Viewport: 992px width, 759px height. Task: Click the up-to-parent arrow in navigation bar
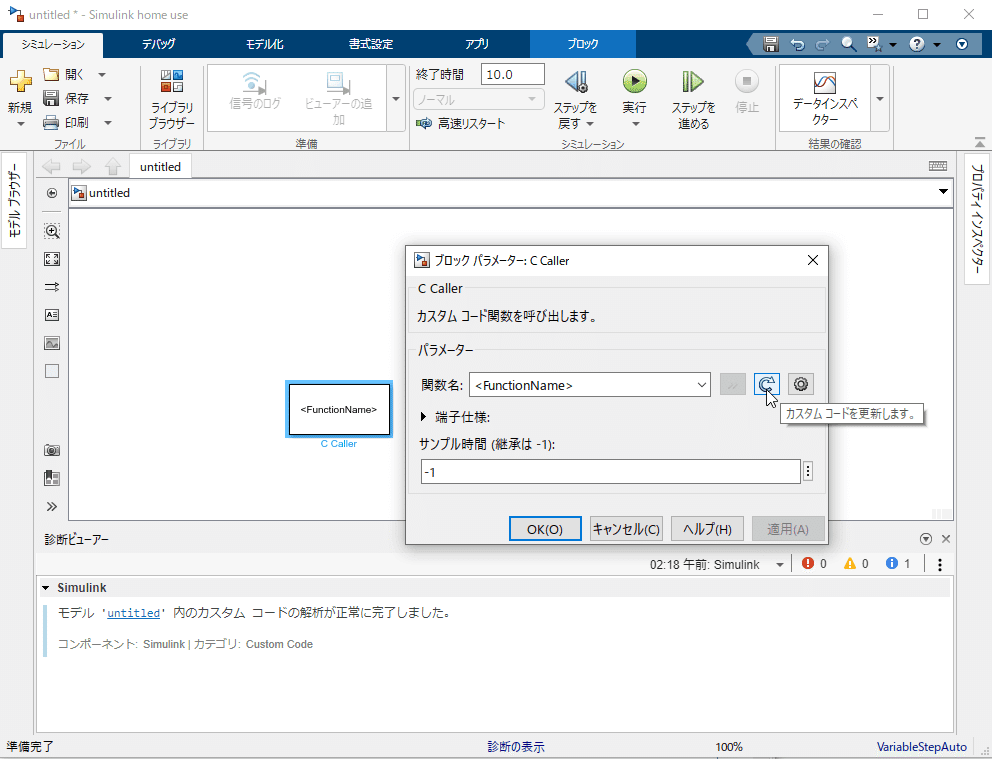pyautogui.click(x=113, y=166)
